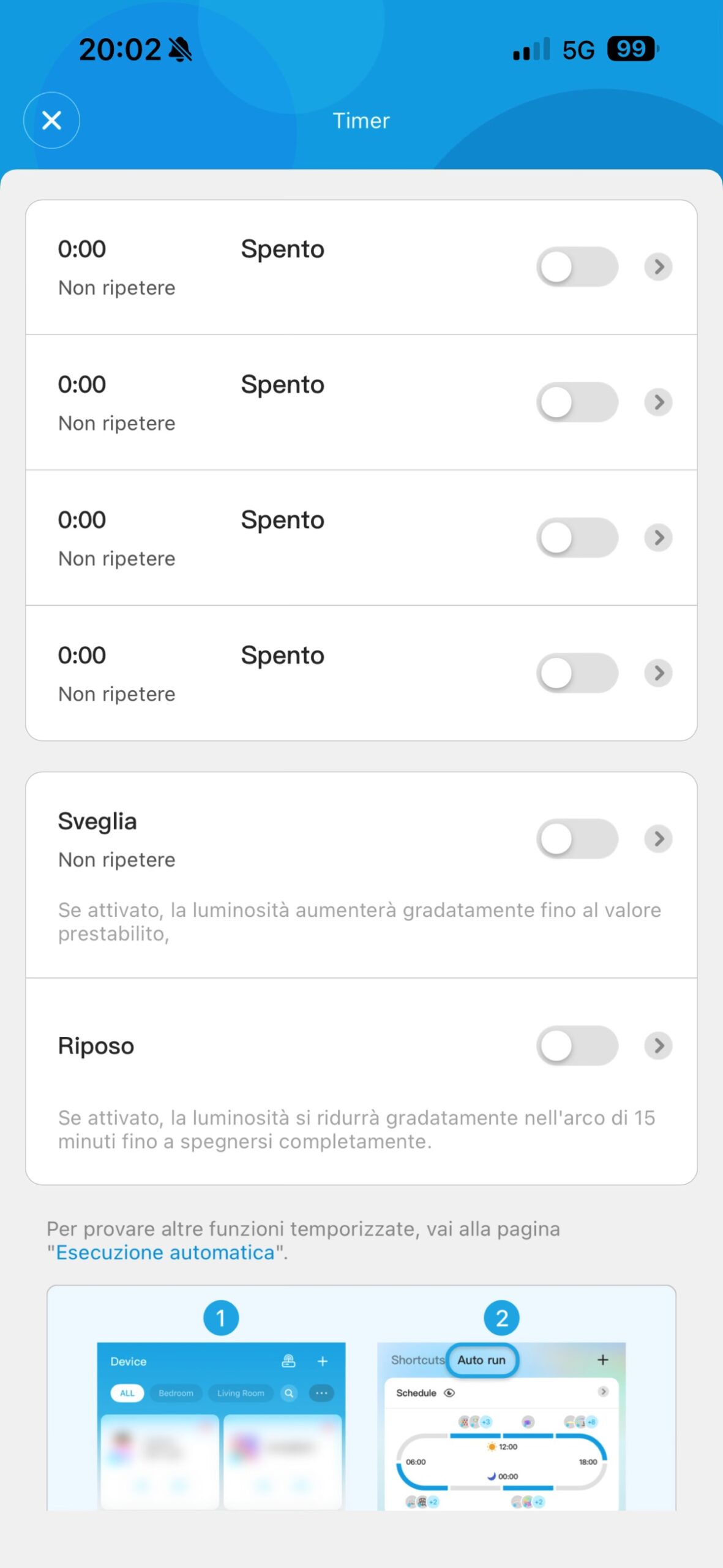
Task: Turn on the second 0:00 timer switch
Action: click(577, 402)
